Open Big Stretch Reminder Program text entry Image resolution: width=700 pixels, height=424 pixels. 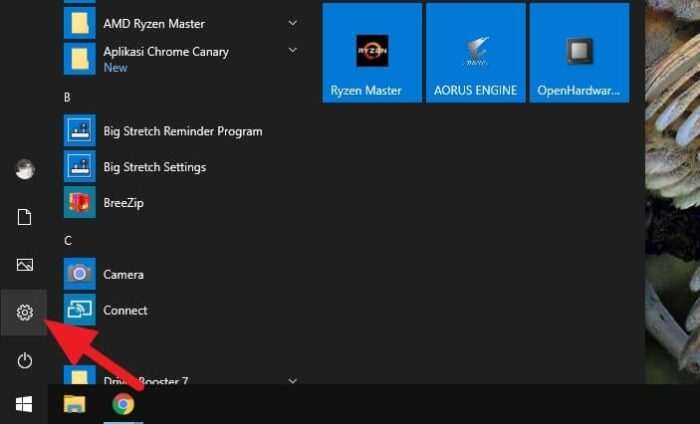pos(183,132)
